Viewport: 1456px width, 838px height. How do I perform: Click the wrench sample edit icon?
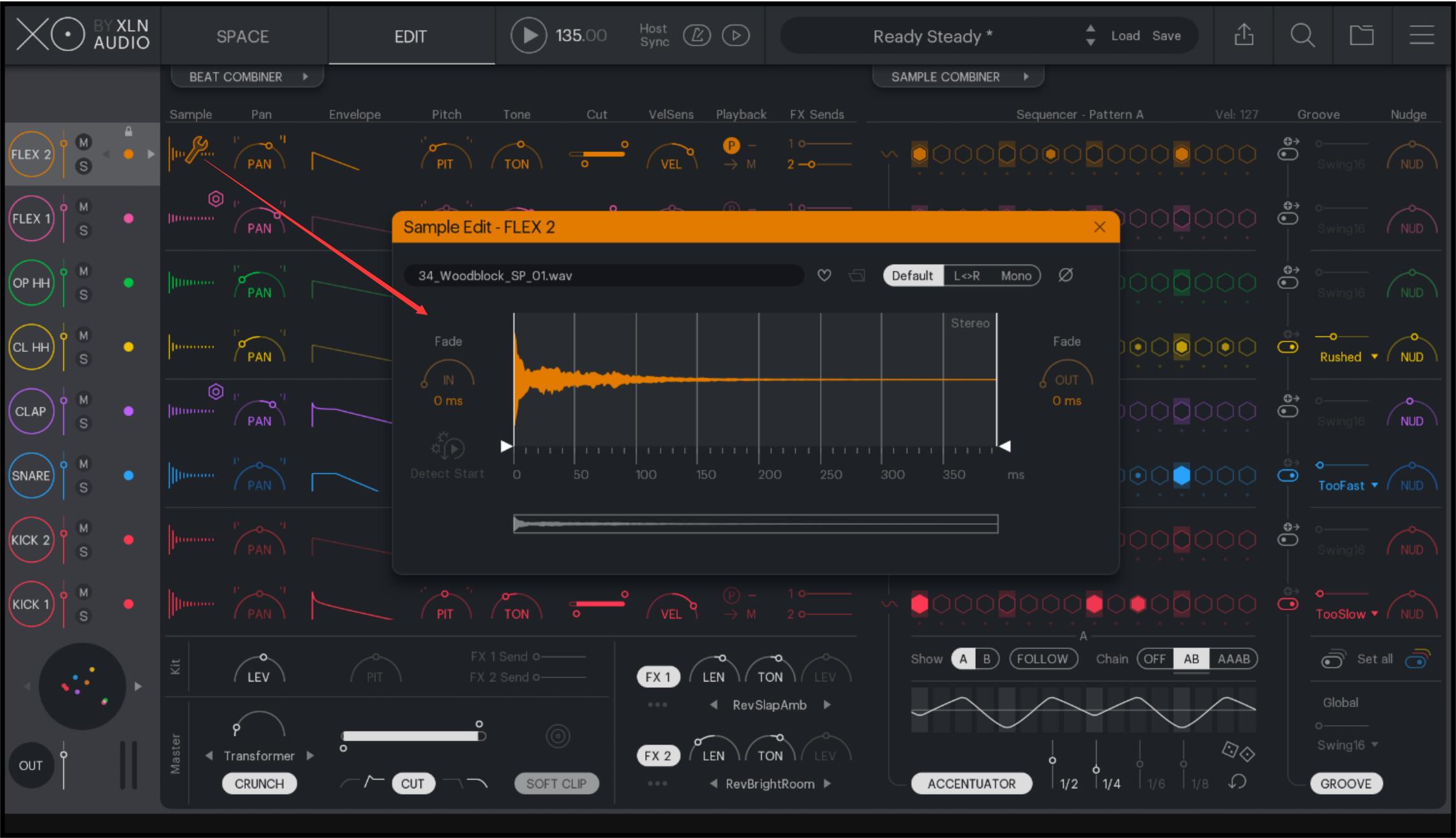196,150
